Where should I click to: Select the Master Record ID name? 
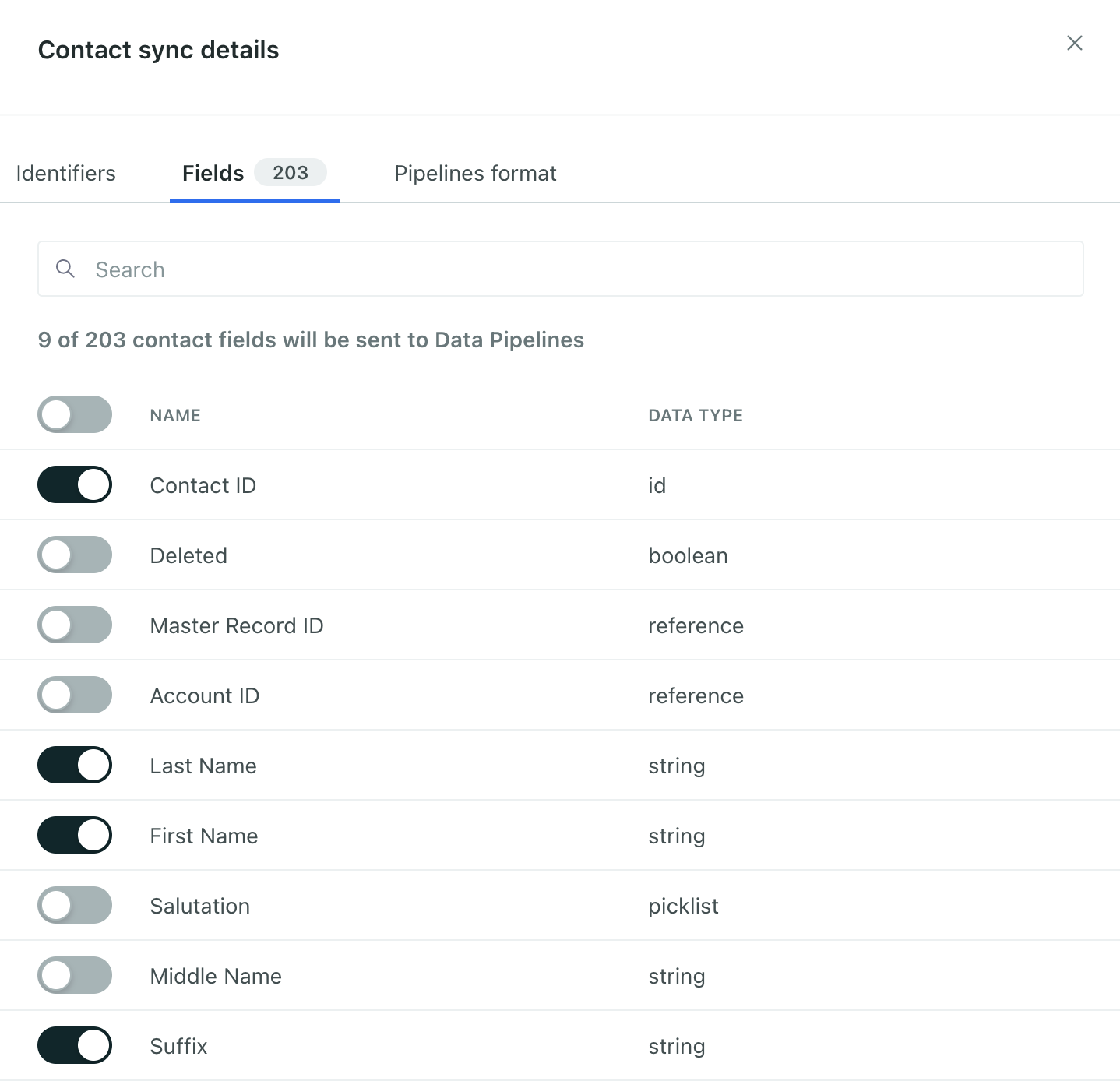coord(237,625)
